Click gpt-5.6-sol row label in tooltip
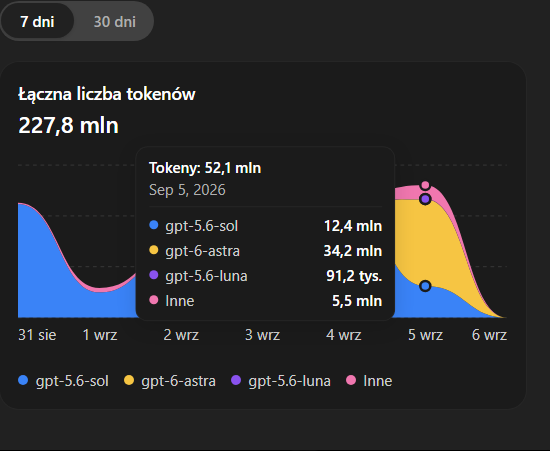This screenshot has height=451, width=550. (202, 226)
